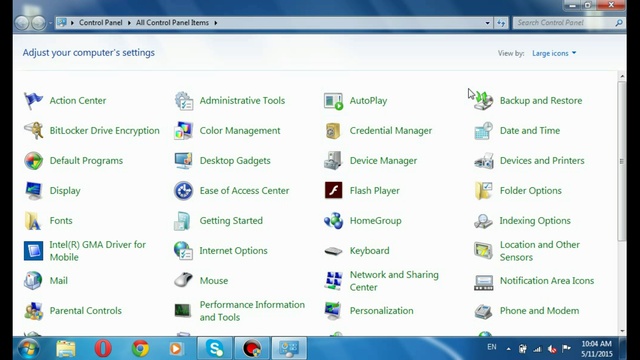Refresh the Control Panel address bar
This screenshot has height=360, width=640.
(x=501, y=23)
